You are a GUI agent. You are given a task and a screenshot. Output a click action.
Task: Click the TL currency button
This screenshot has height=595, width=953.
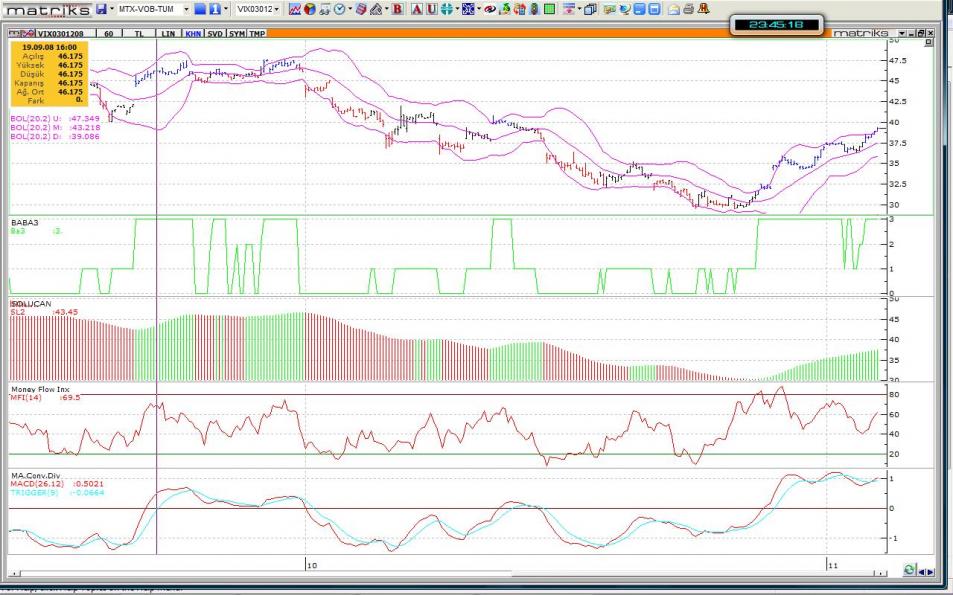pyautogui.click(x=139, y=33)
